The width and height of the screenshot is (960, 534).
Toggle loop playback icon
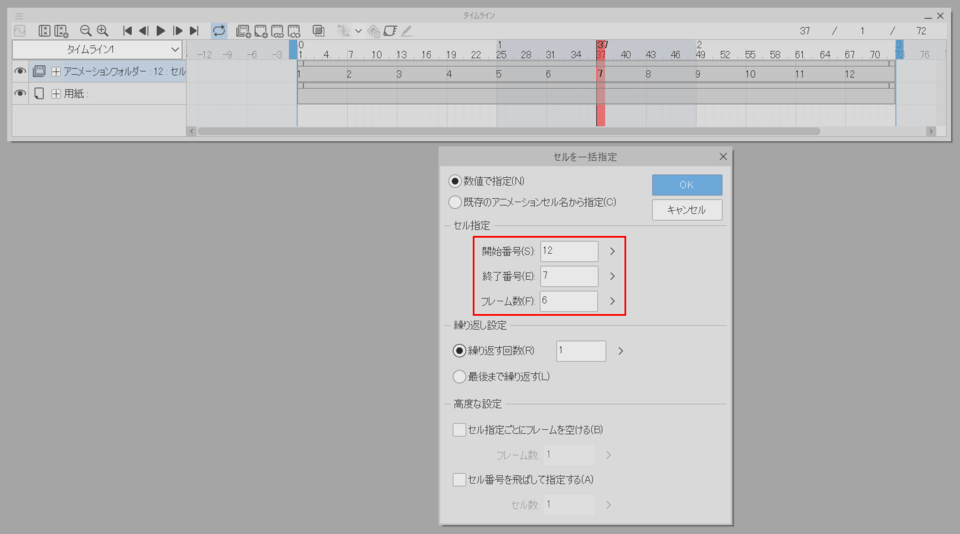tap(219, 31)
